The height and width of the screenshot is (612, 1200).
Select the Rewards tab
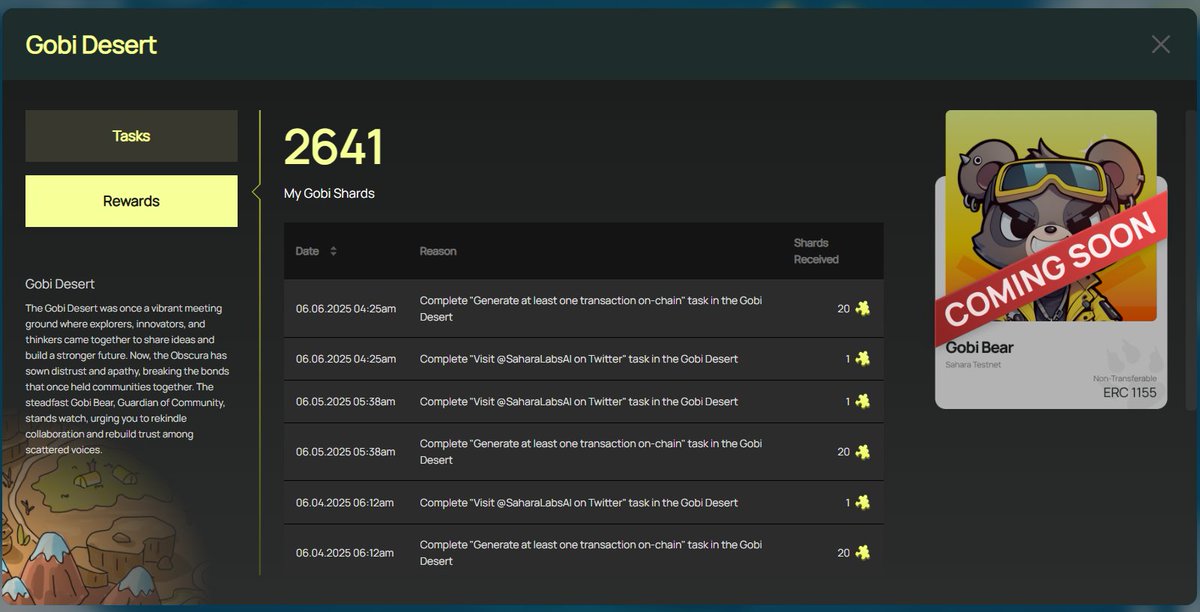131,201
